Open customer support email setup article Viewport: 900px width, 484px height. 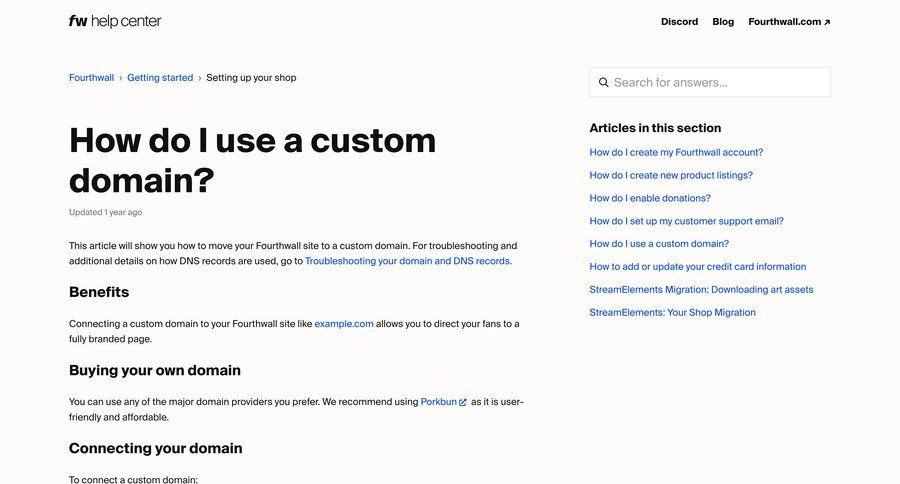(x=686, y=221)
